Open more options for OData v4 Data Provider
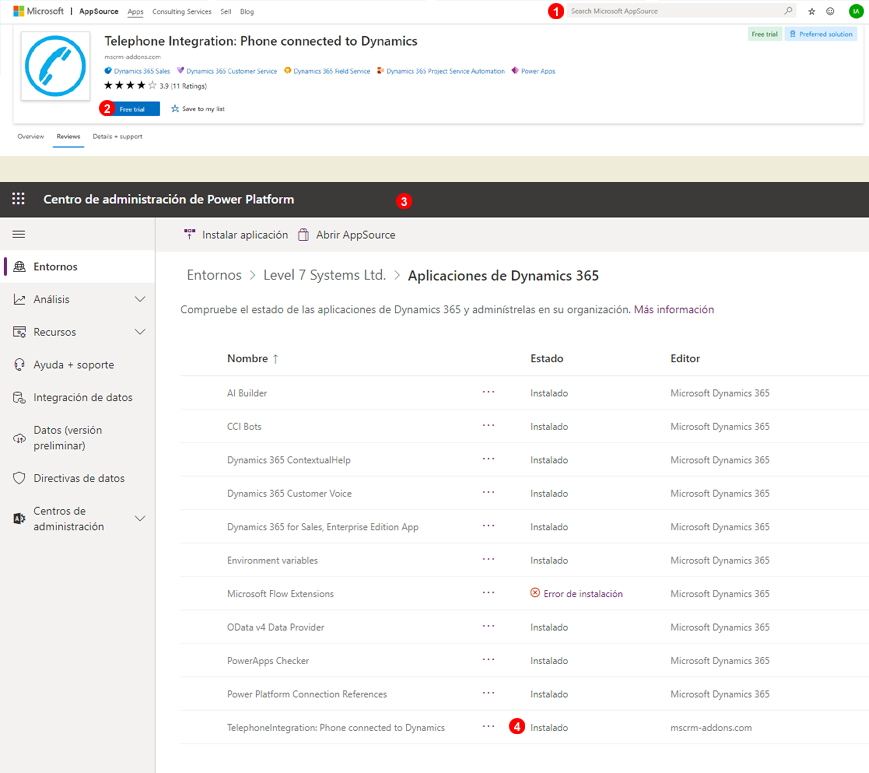The image size is (869, 773). click(488, 626)
